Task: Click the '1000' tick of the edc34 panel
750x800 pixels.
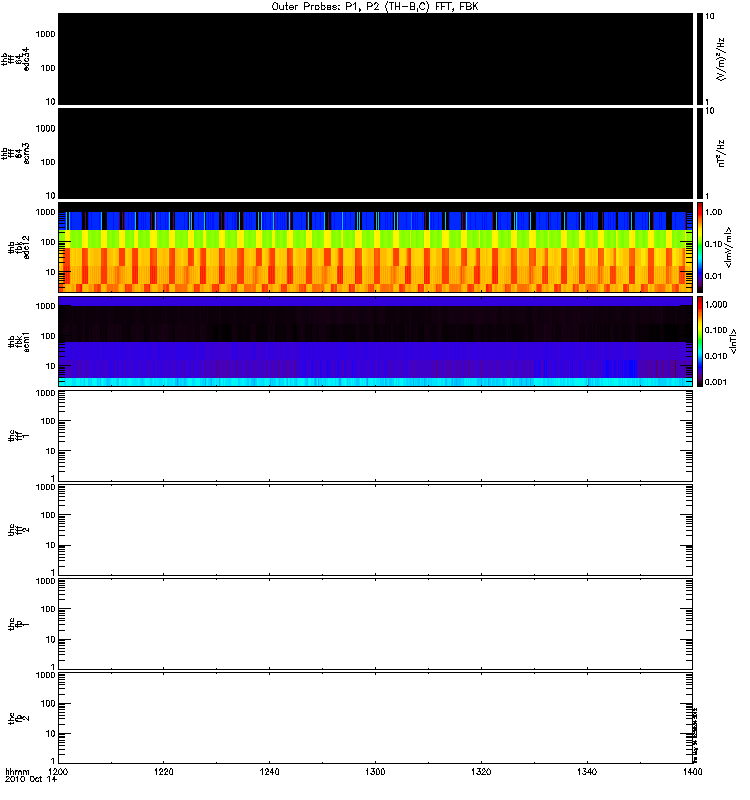Action: click(x=45, y=34)
